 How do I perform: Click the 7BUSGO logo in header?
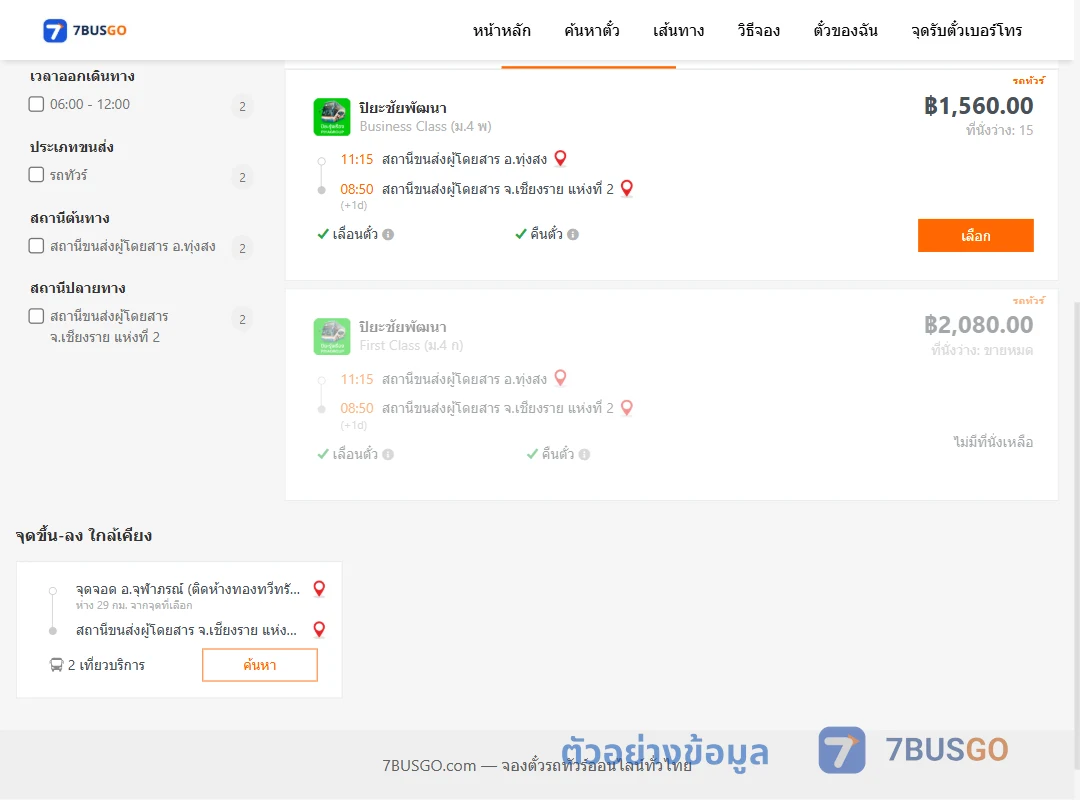pyautogui.click(x=85, y=30)
